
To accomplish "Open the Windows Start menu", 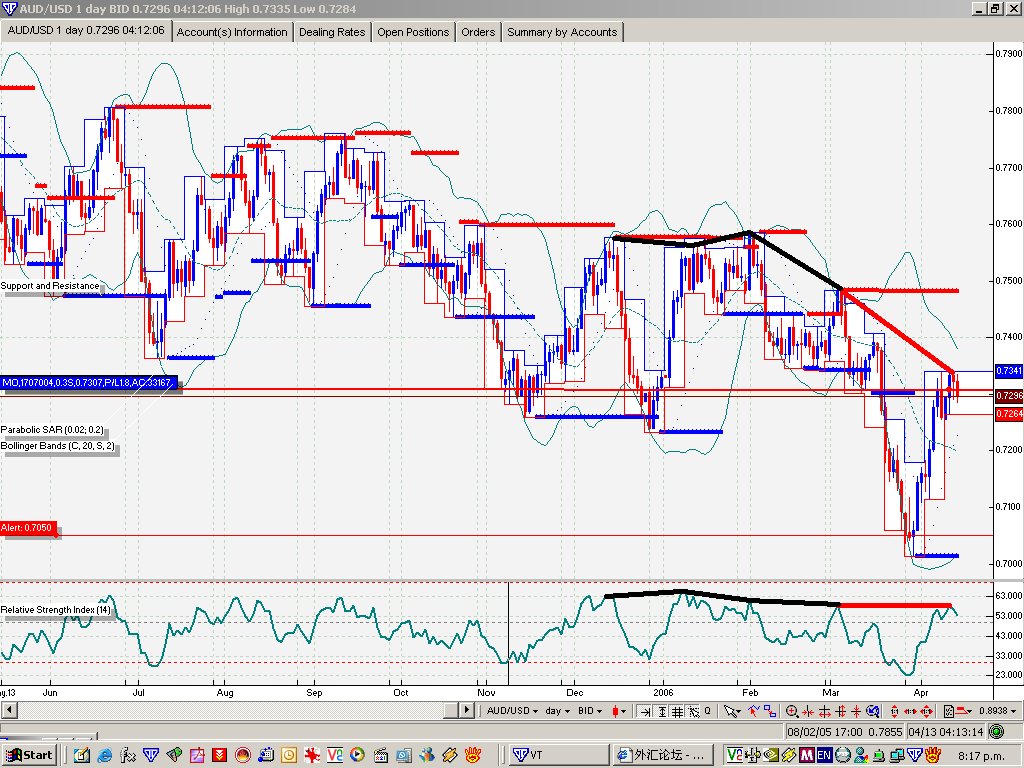I will tap(30, 754).
